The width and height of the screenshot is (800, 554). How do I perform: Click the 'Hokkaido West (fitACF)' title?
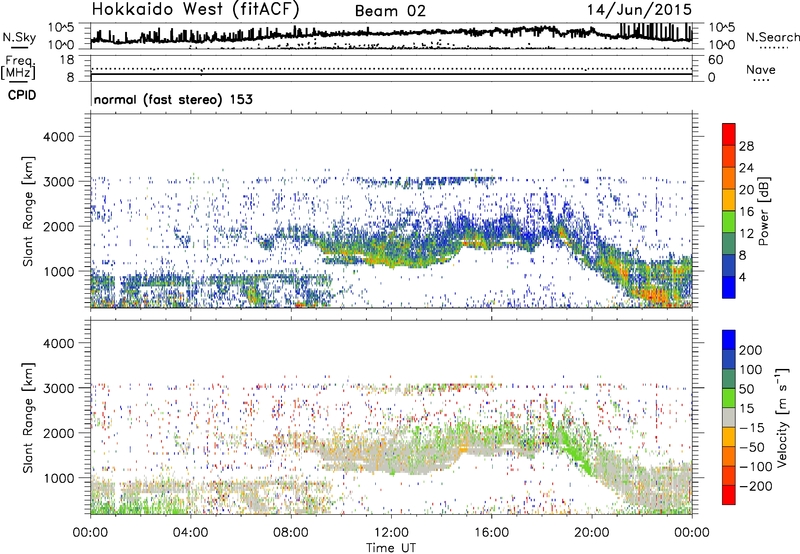coord(195,9)
